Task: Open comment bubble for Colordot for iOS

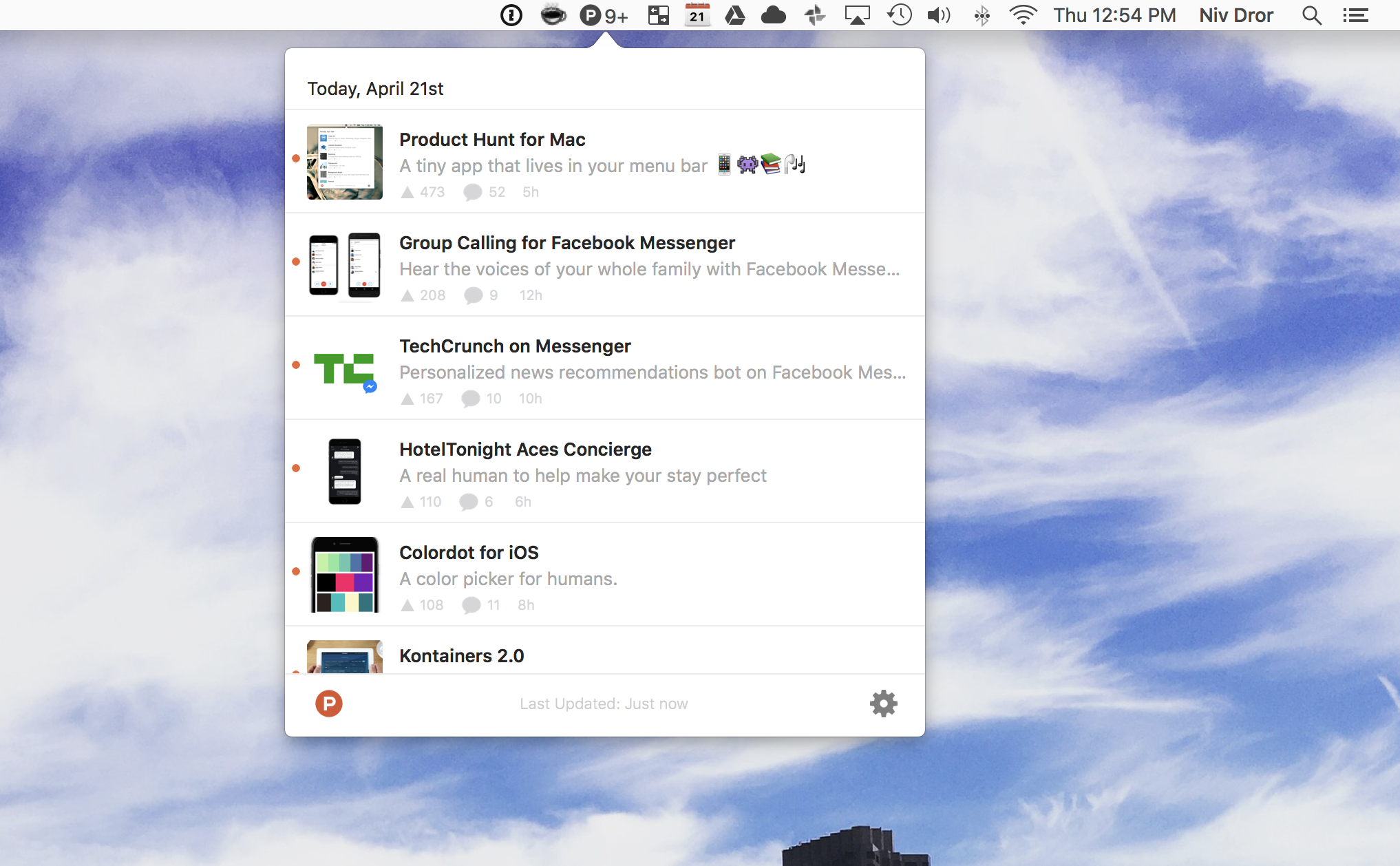Action: coord(471,605)
